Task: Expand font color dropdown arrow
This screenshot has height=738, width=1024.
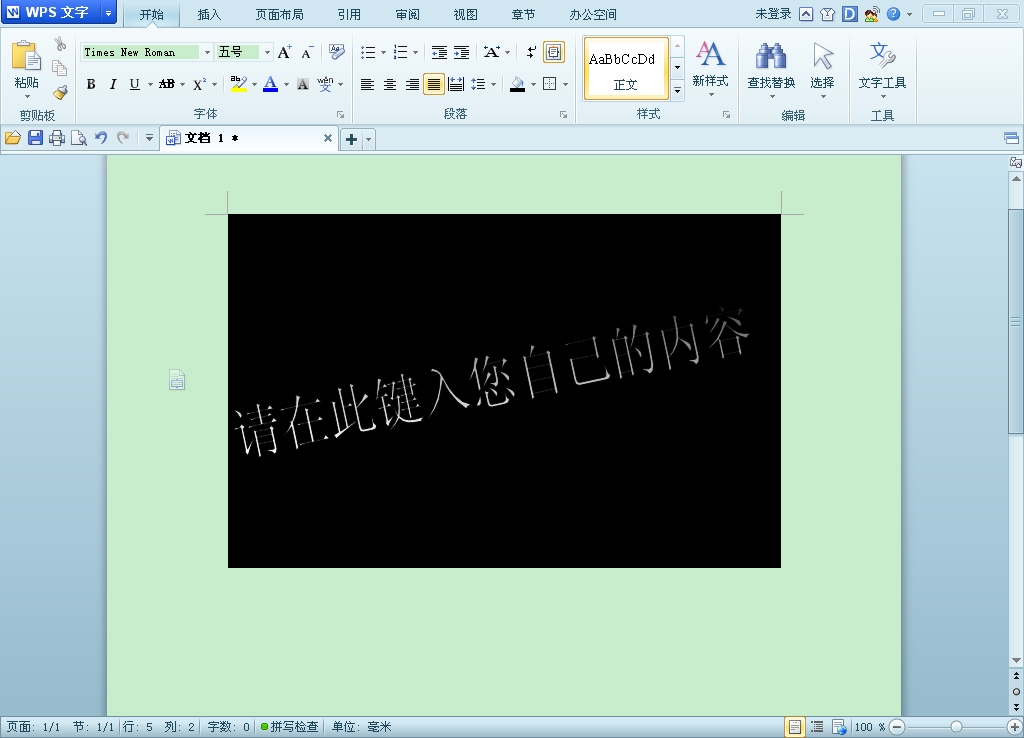Action: (286, 85)
